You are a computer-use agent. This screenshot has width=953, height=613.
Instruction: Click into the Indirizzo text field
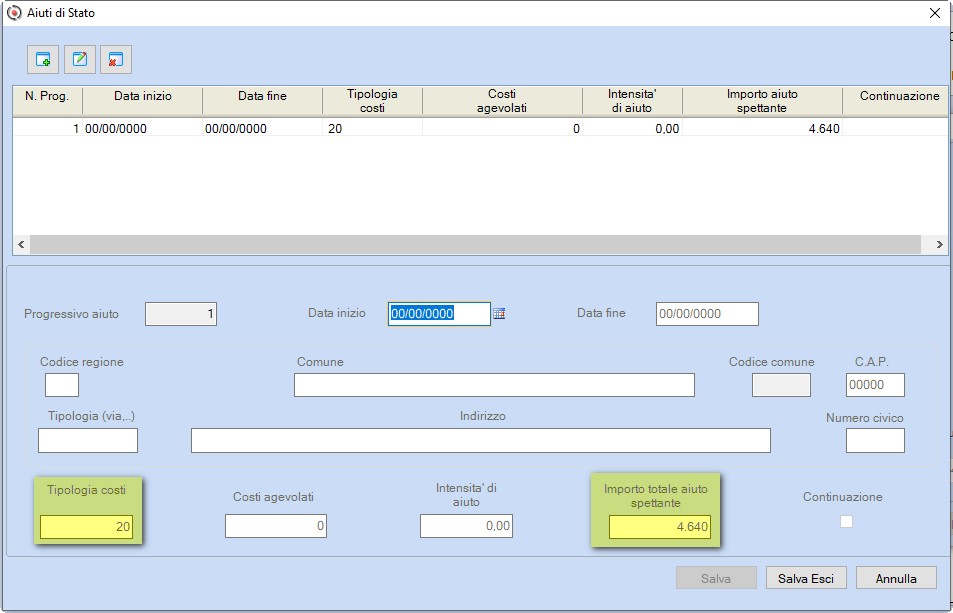click(x=481, y=440)
